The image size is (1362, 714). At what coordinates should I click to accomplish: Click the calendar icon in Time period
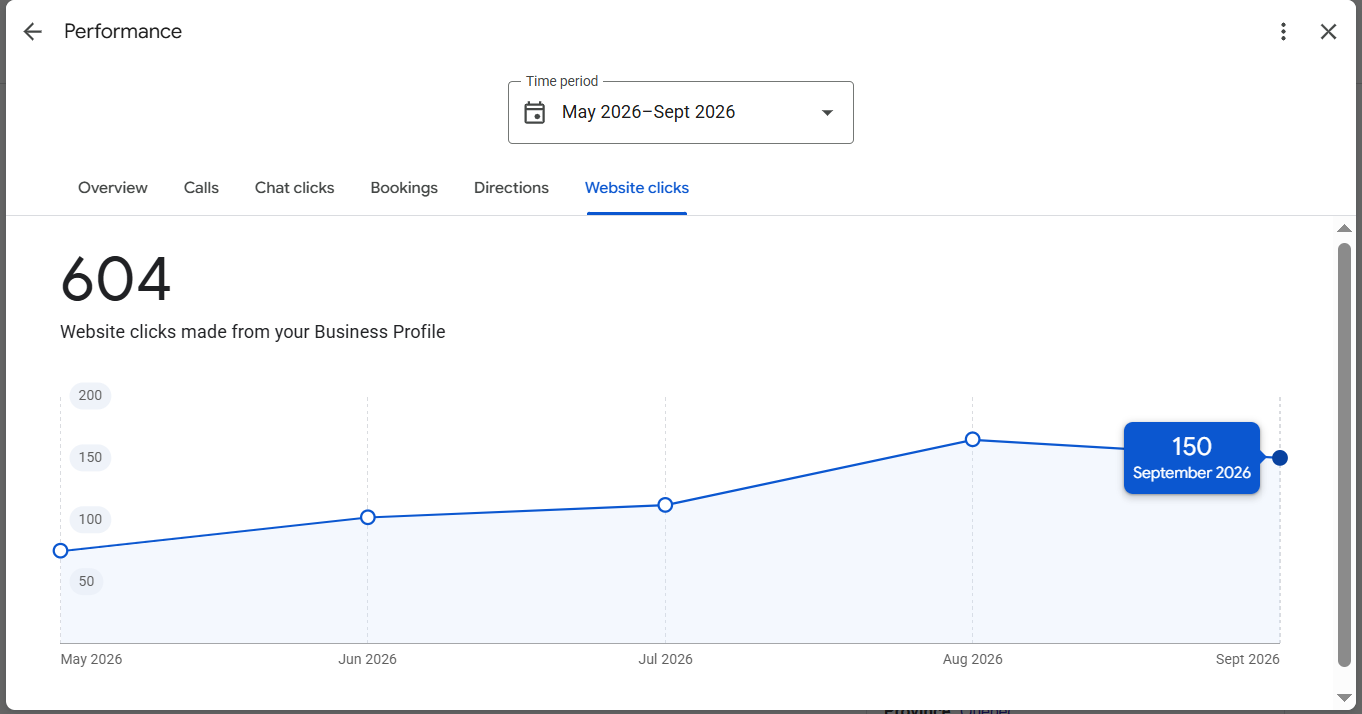535,112
